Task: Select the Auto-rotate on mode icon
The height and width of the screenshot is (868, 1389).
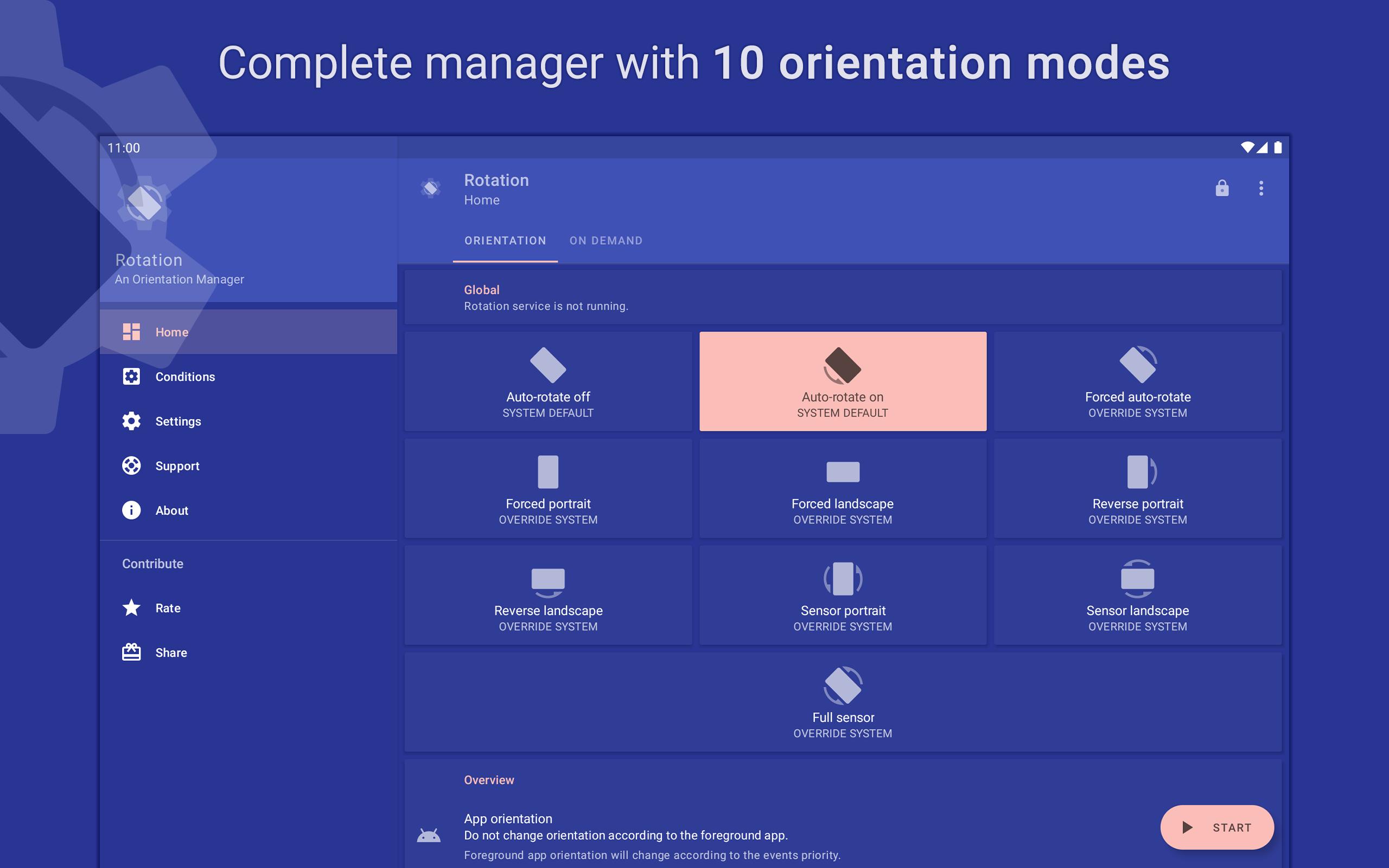Action: point(842,365)
